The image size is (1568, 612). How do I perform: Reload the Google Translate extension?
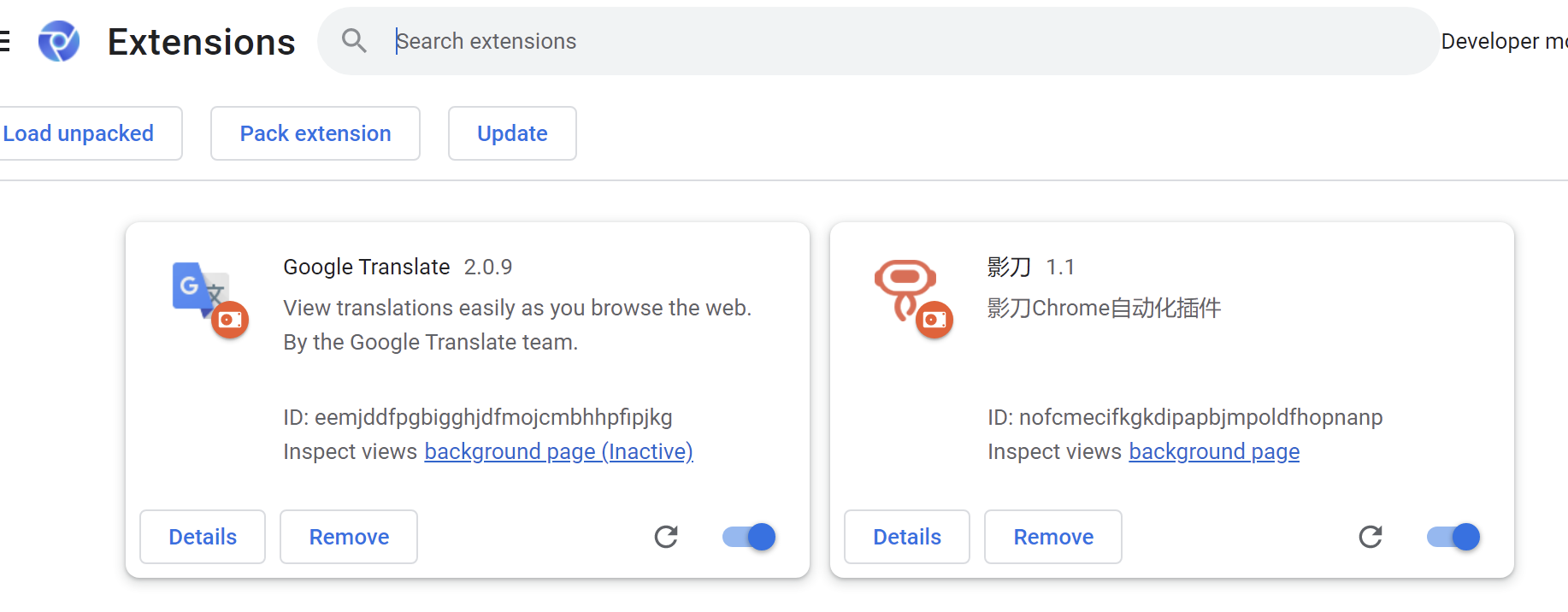(x=666, y=537)
